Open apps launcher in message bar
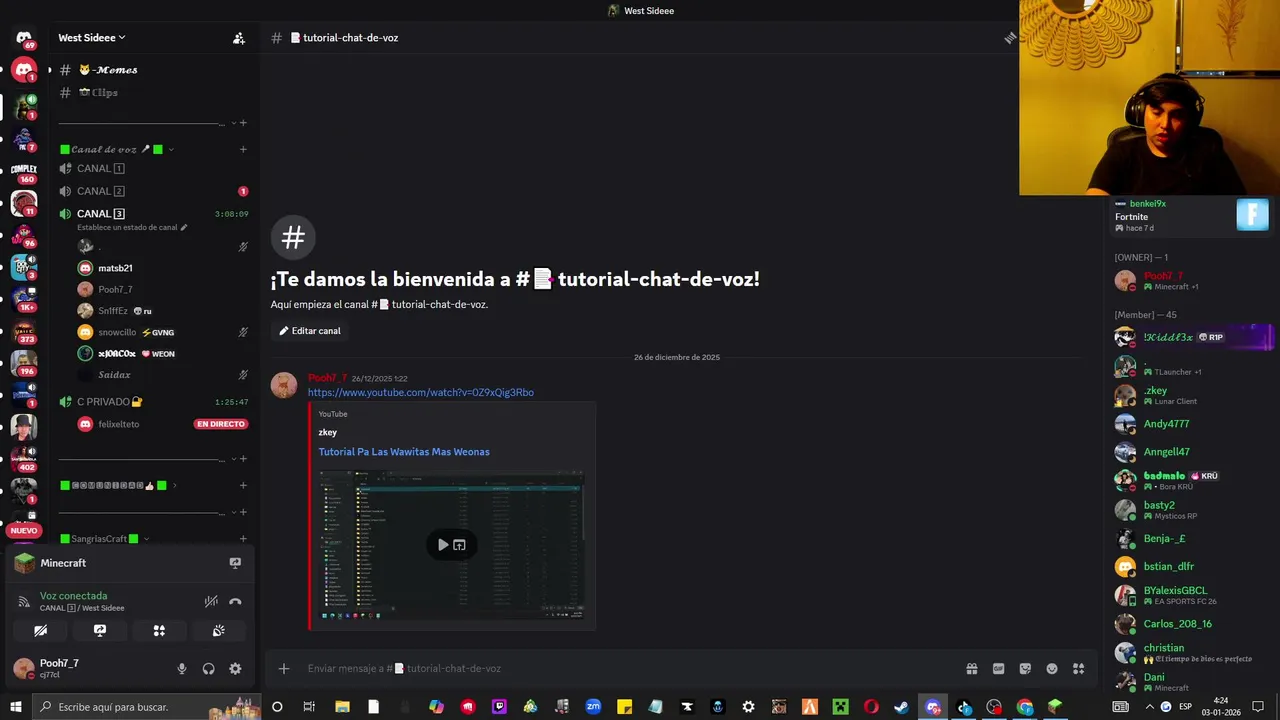The image size is (1280, 720). pos(1078,668)
